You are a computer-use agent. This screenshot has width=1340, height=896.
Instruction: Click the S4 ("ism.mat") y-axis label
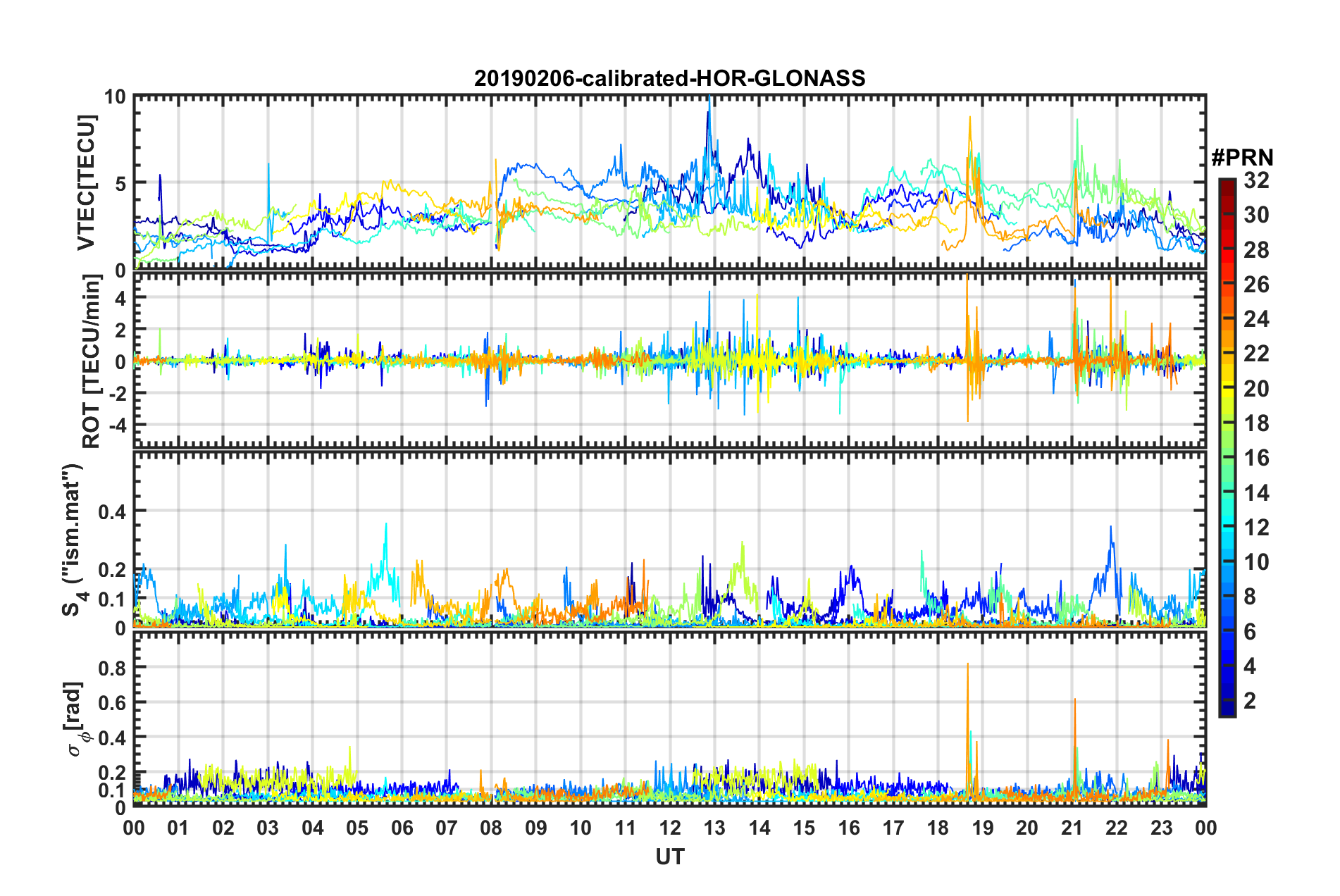tap(73, 540)
